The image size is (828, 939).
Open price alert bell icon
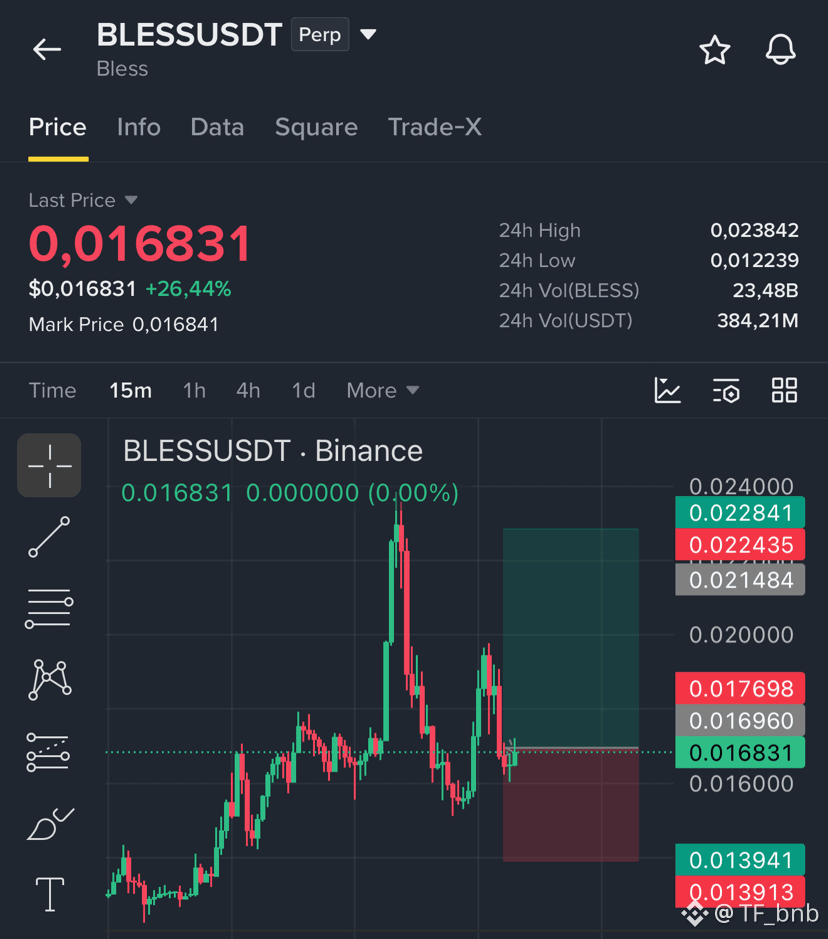coord(781,50)
